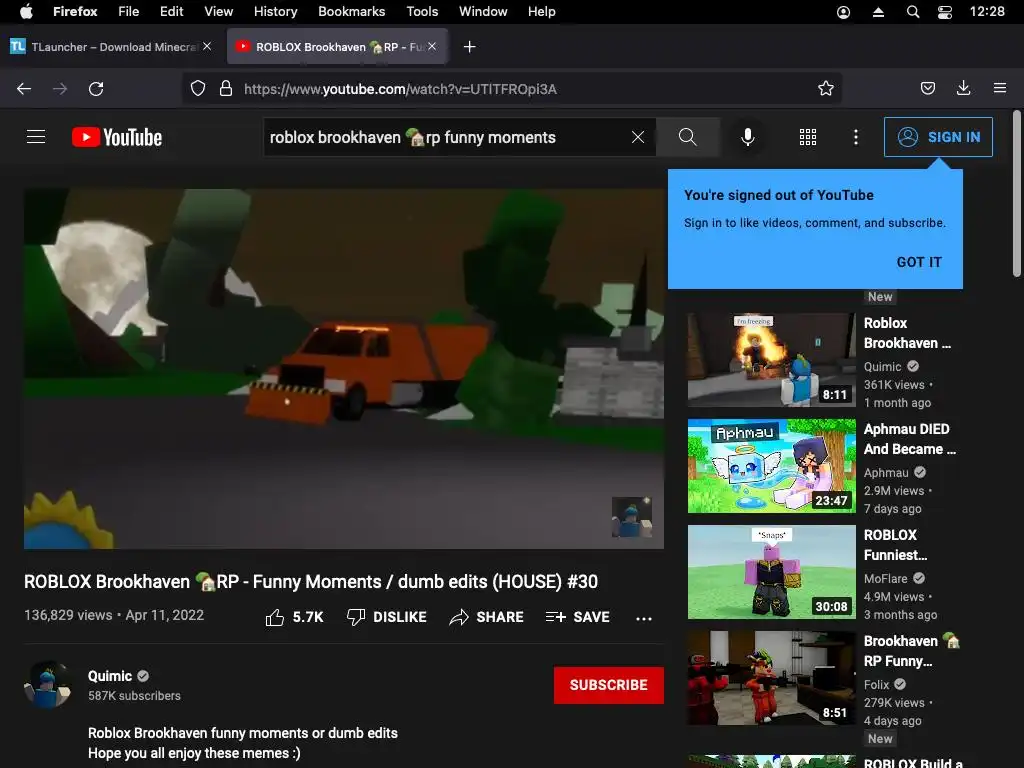Open tracking protection shield icon
1024x768 pixels.
coord(198,89)
